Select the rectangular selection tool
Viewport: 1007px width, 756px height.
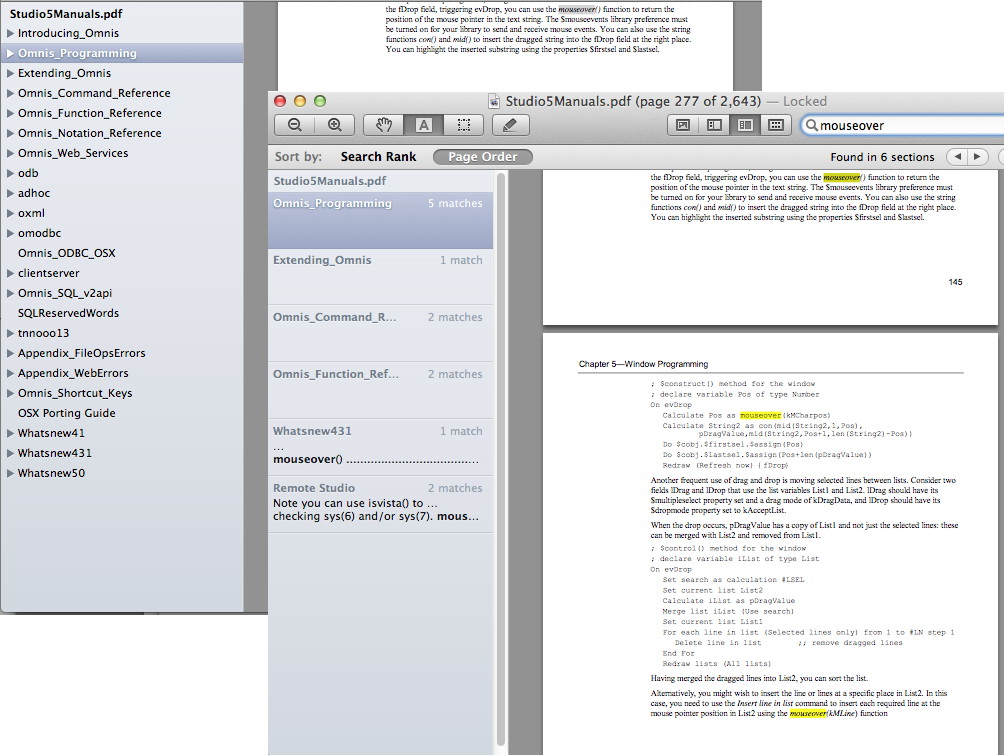[x=464, y=125]
